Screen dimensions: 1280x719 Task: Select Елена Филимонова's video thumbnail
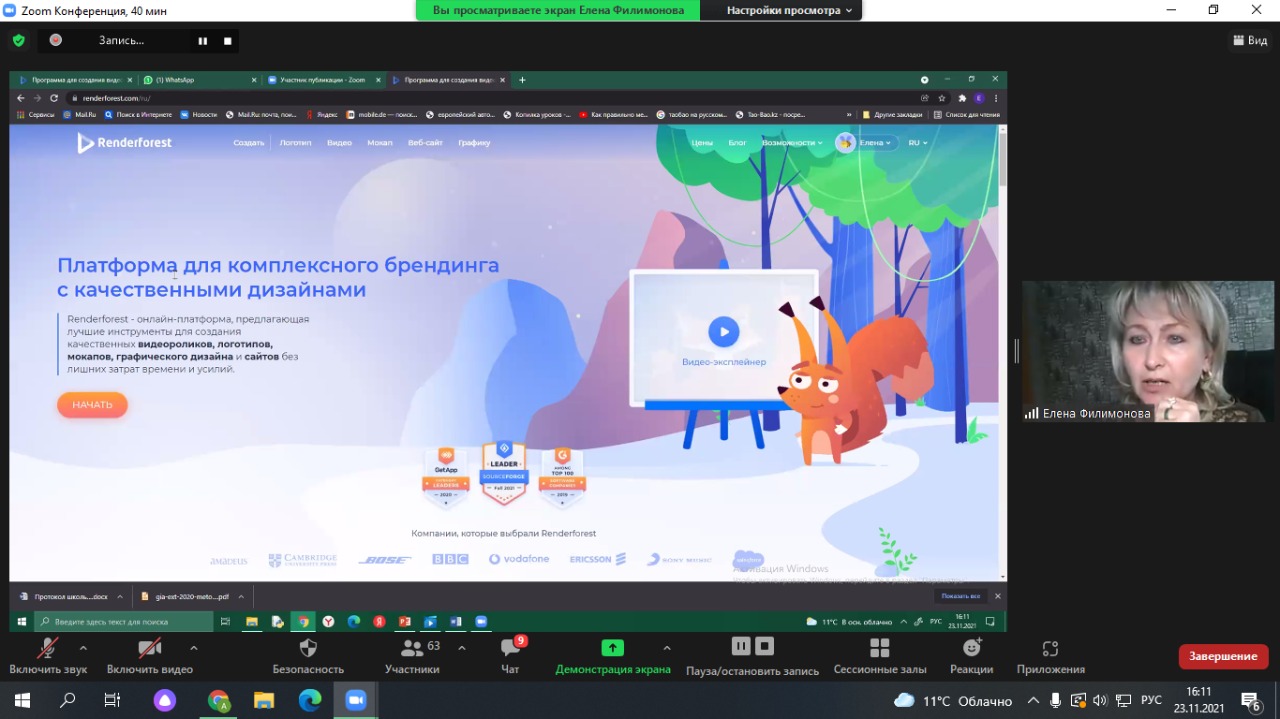click(x=1148, y=351)
